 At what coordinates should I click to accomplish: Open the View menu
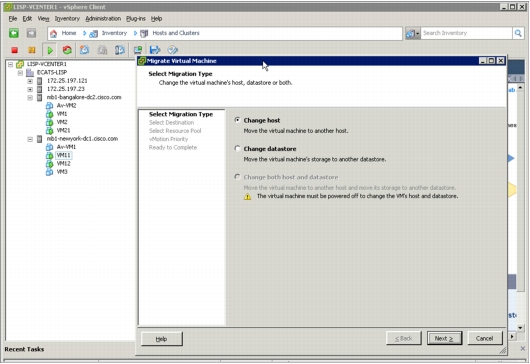[43, 19]
